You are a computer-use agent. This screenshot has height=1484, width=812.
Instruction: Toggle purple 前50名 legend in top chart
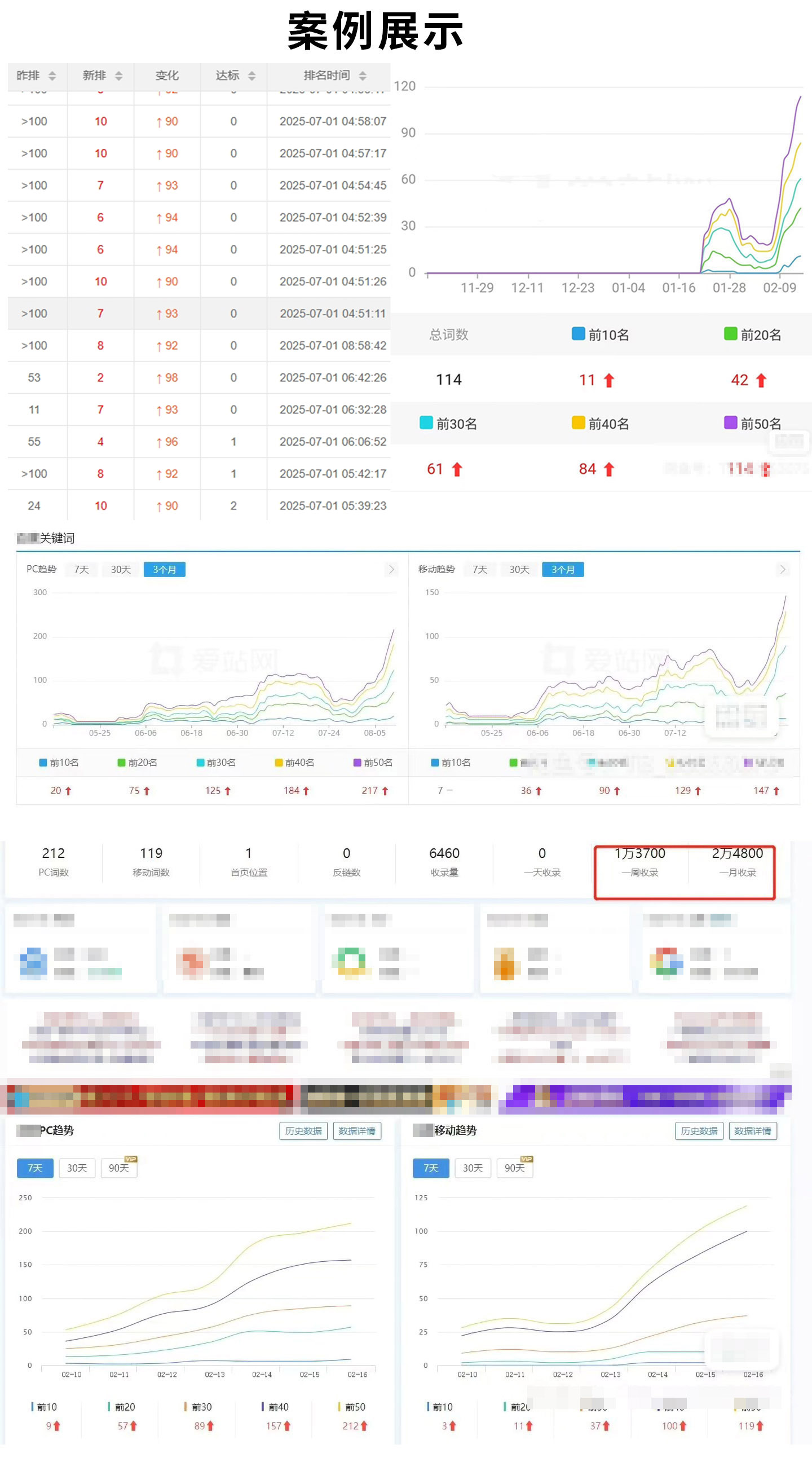point(752,424)
